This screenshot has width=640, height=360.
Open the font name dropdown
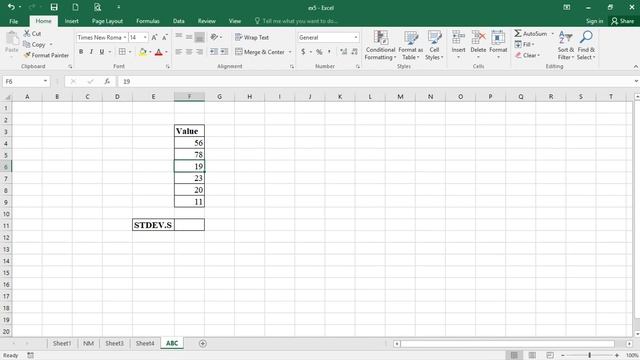pyautogui.click(x=125, y=37)
